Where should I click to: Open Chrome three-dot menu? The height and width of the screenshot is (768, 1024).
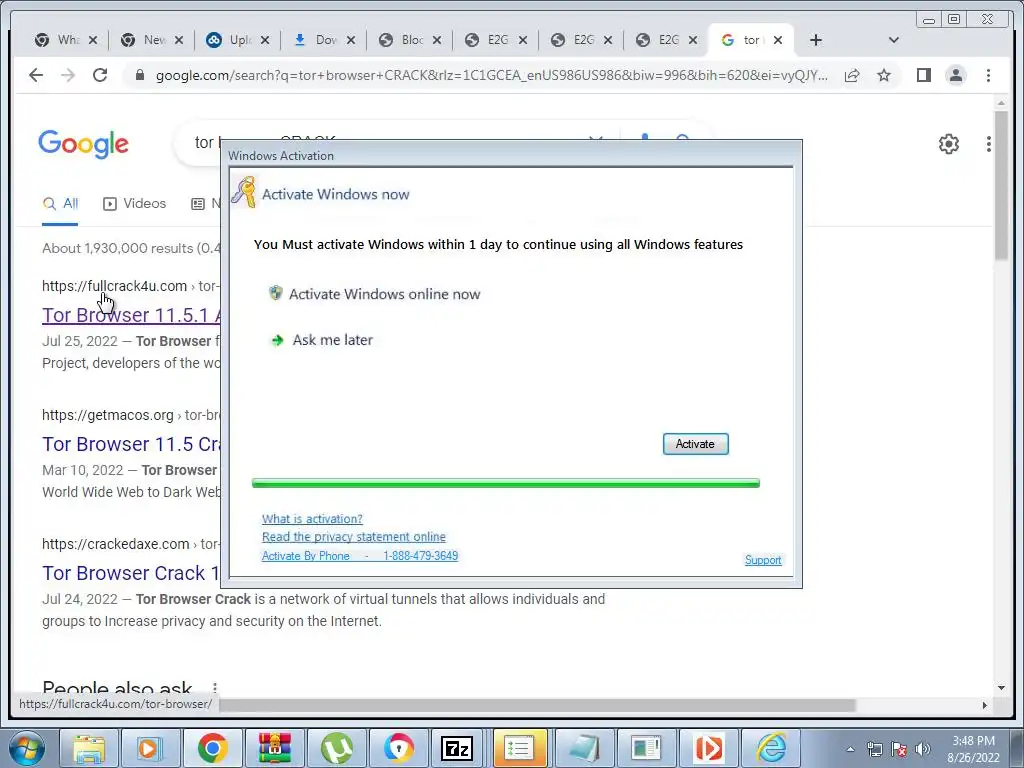pyautogui.click(x=988, y=75)
